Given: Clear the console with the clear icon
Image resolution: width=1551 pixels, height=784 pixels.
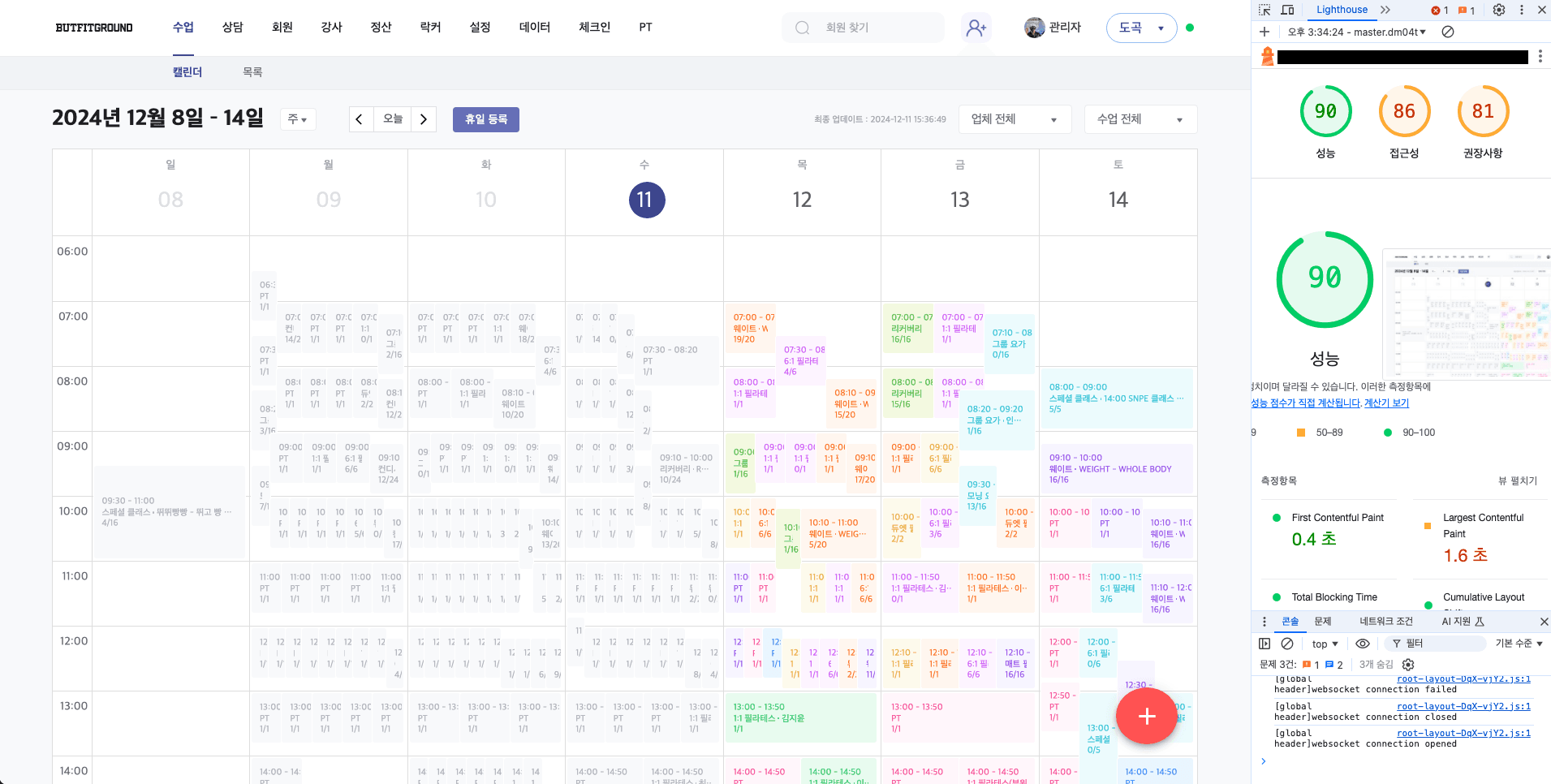Looking at the screenshot, I should tap(1287, 644).
